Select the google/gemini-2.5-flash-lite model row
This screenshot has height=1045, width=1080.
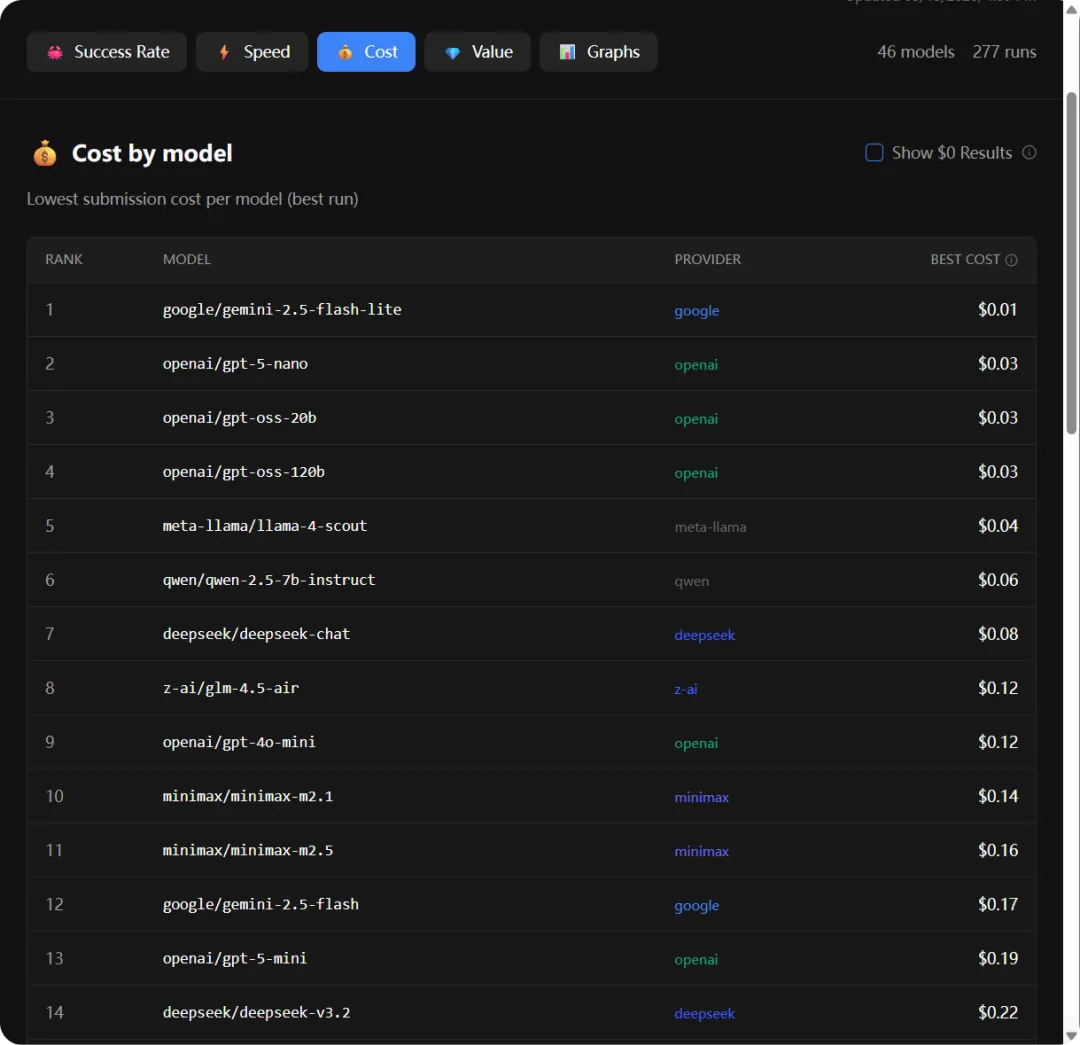(x=531, y=310)
